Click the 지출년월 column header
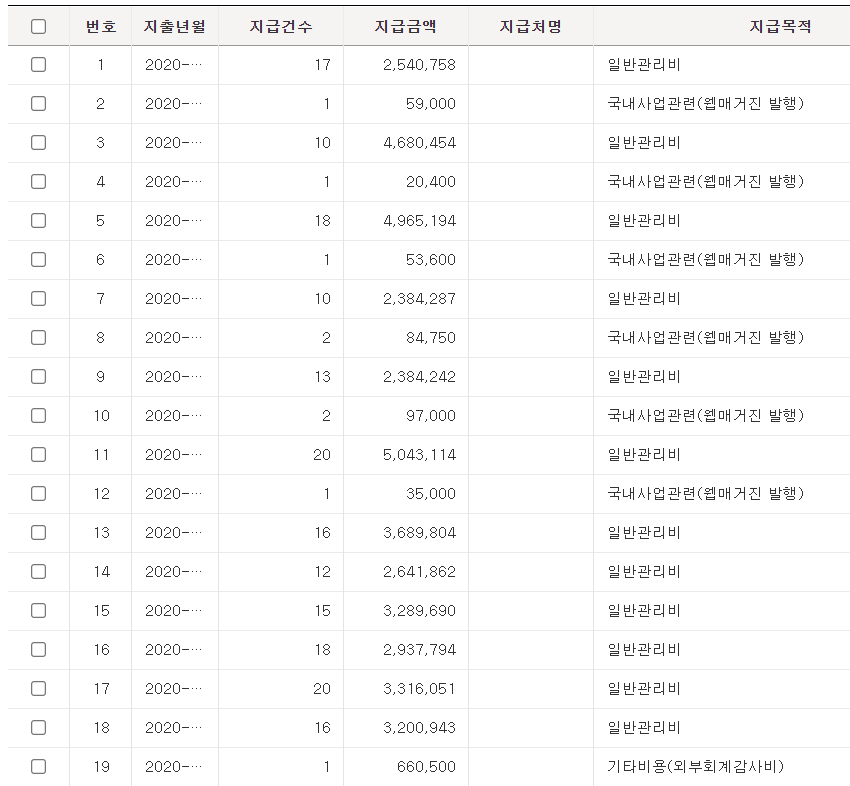850x786 pixels. pyautogui.click(x=175, y=26)
